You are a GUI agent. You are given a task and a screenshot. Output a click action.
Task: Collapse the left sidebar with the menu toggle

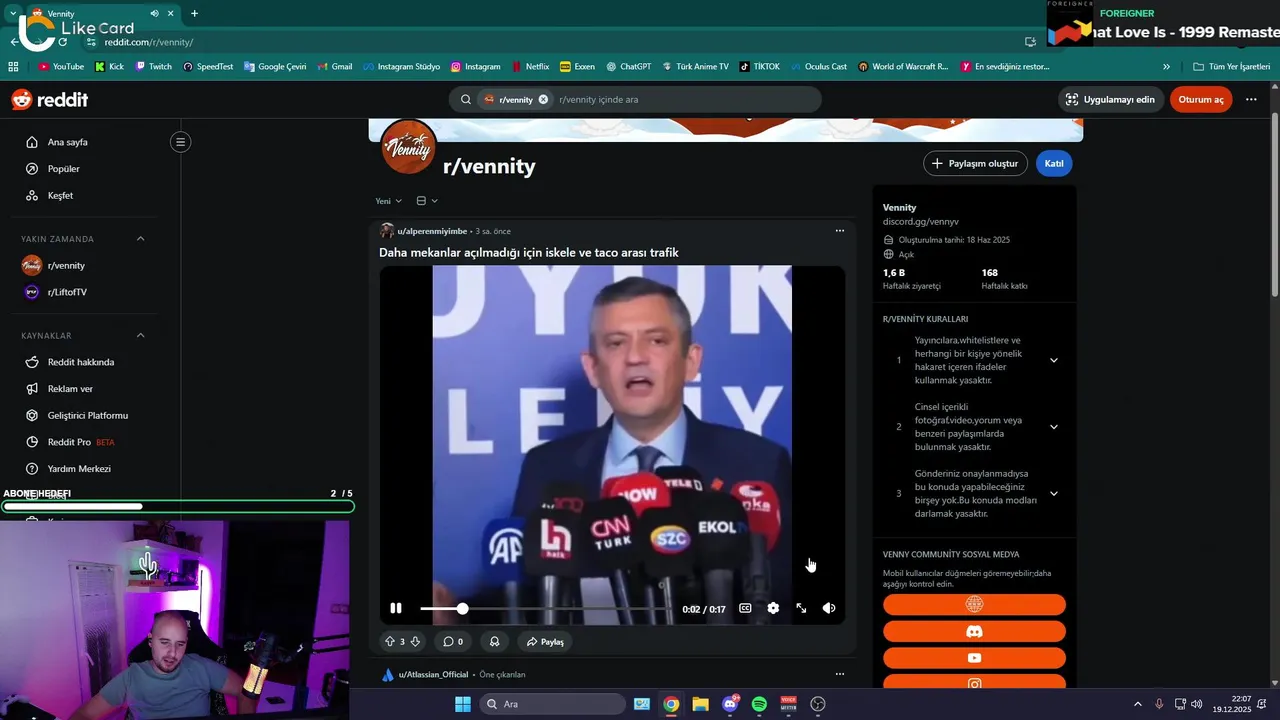click(x=181, y=142)
